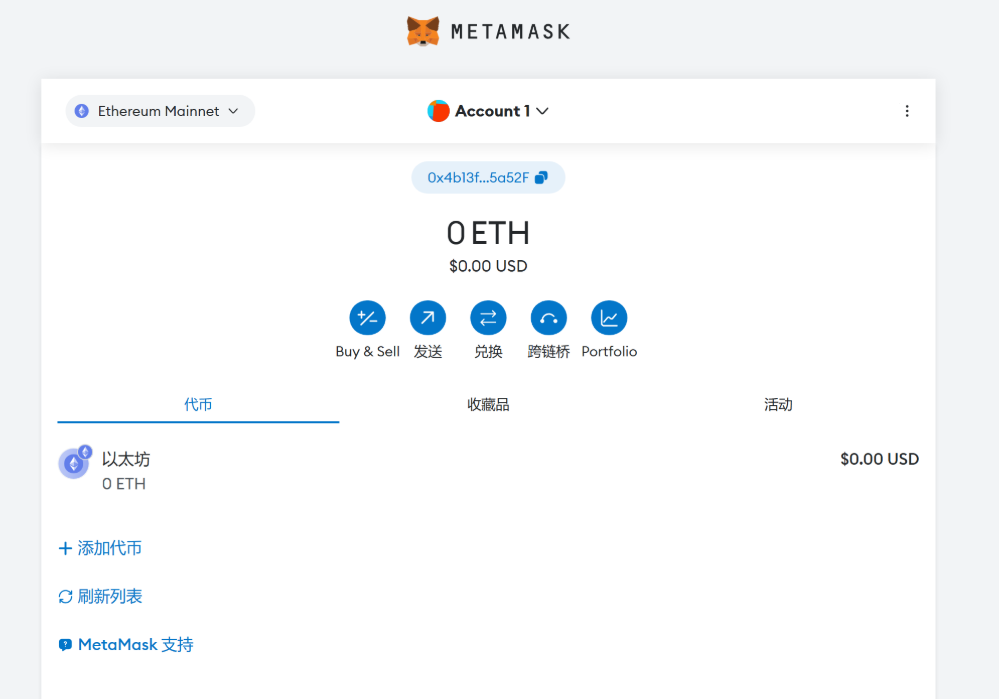Image resolution: width=999 pixels, height=699 pixels.
Task: Open the MetaMask 支持 link
Action: pyautogui.click(x=126, y=645)
